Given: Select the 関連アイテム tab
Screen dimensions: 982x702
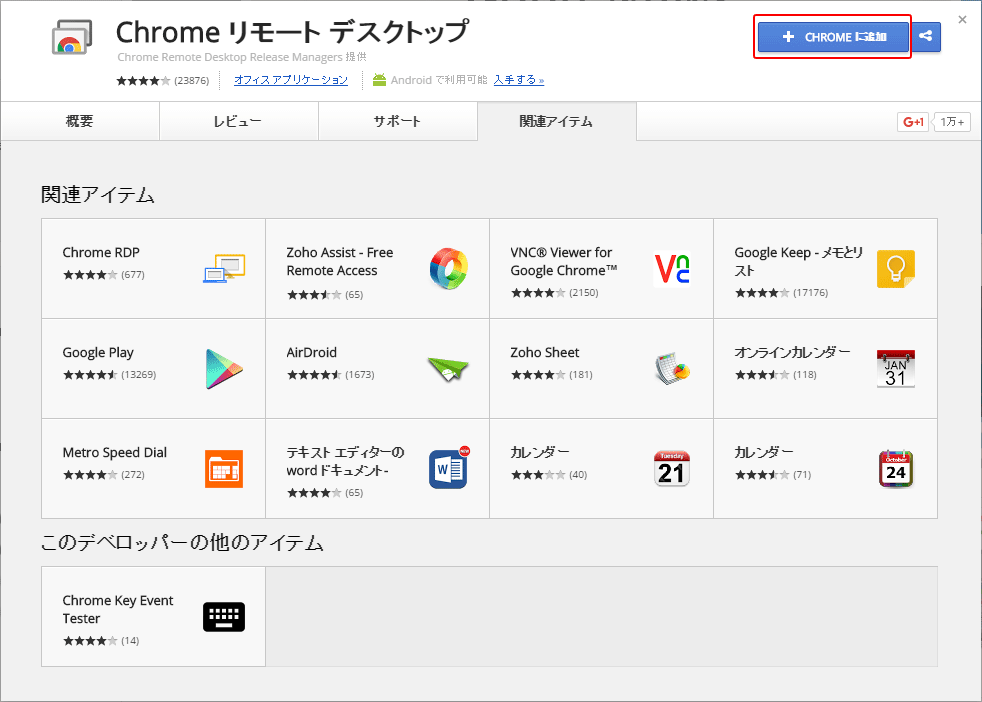Looking at the screenshot, I should point(557,121).
